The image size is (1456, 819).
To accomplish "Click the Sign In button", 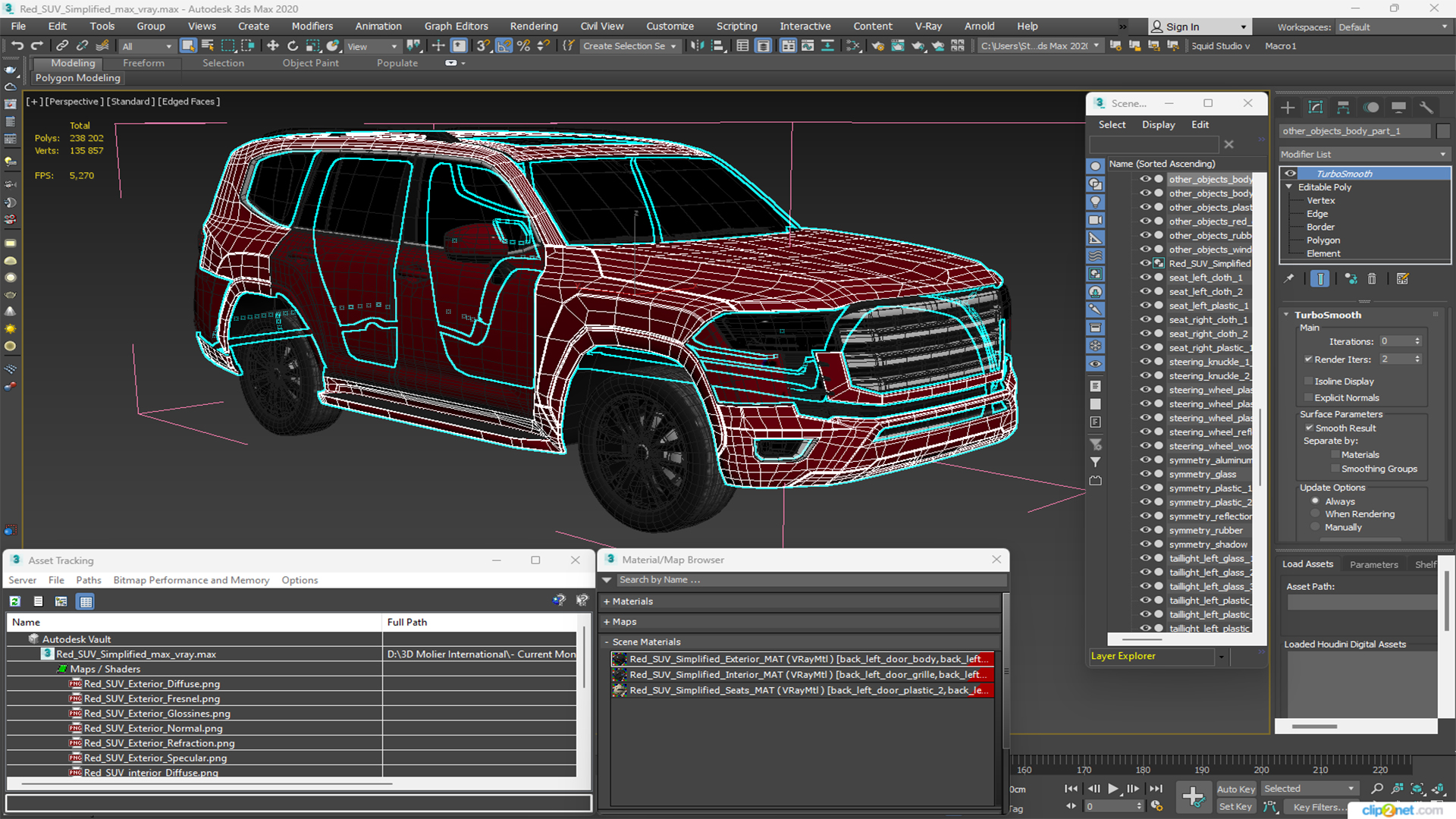I will [x=1199, y=27].
